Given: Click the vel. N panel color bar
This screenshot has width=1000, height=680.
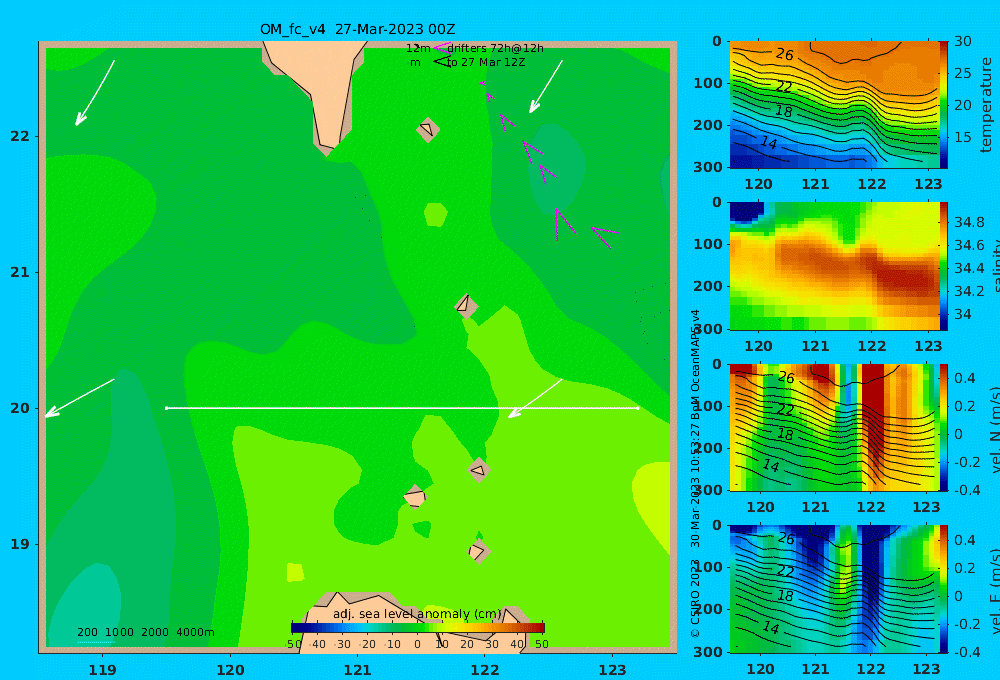Looking at the screenshot, I should tap(943, 427).
